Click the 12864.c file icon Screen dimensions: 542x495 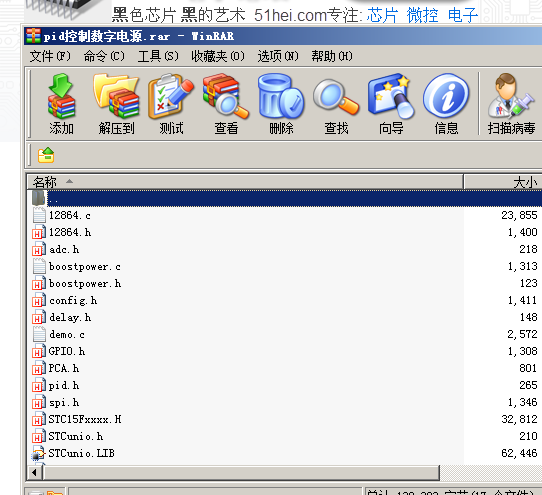(39, 215)
